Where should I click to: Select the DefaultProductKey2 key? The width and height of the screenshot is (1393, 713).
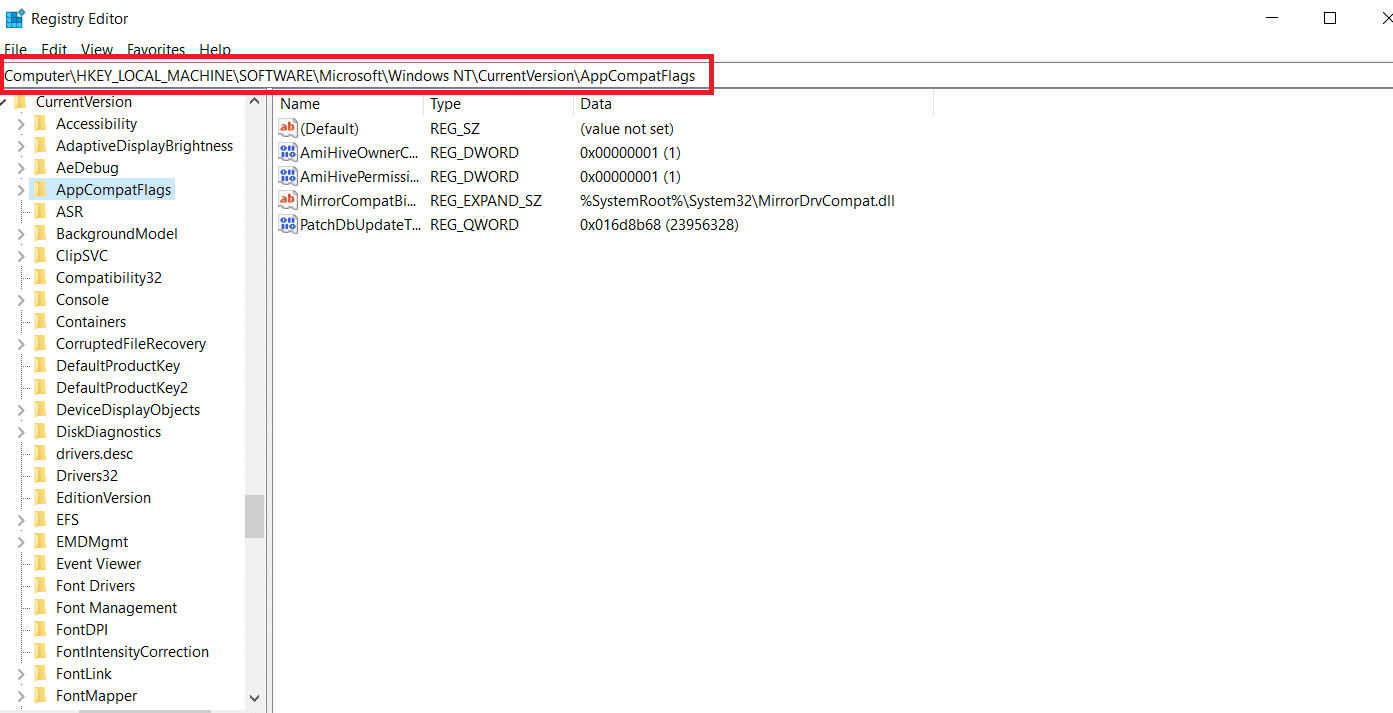coord(122,387)
